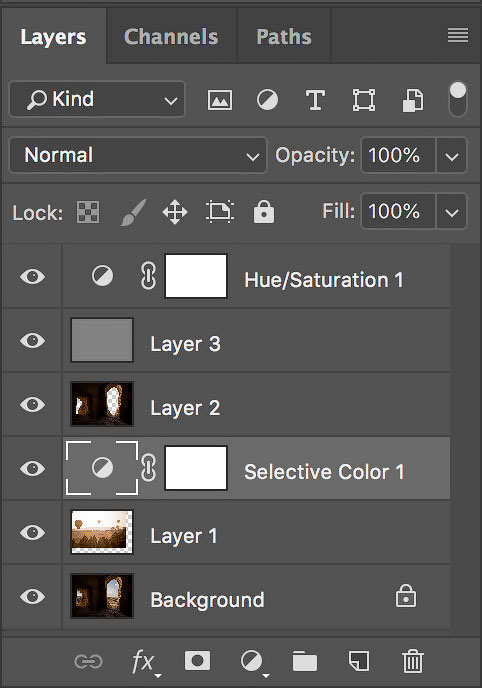Add a layer mask icon
This screenshot has height=688, width=482.
pos(197,661)
